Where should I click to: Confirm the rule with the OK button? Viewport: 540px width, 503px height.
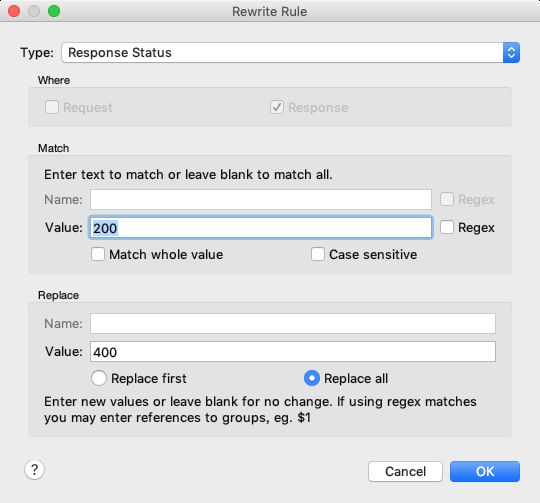(x=485, y=471)
